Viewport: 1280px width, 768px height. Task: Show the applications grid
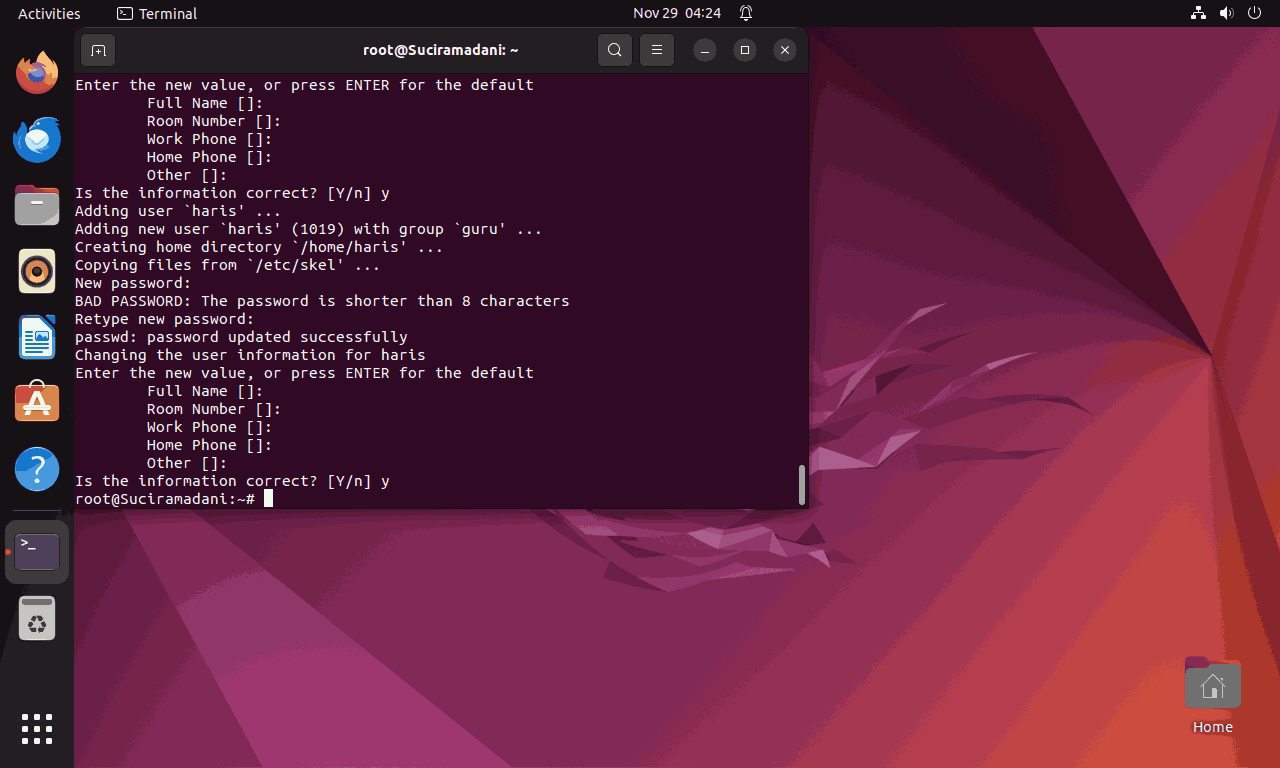coord(37,729)
